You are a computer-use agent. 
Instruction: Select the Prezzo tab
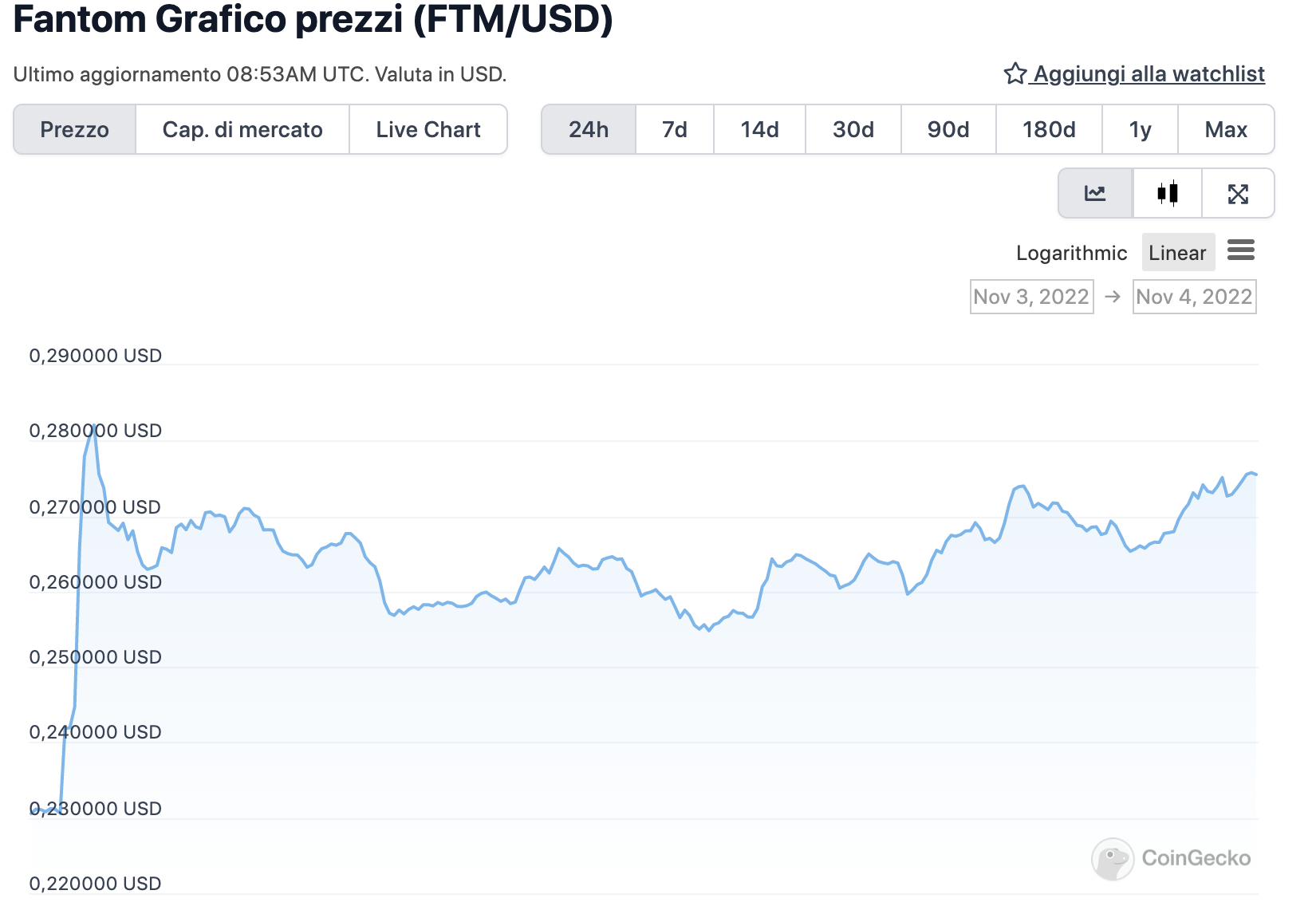[75, 129]
